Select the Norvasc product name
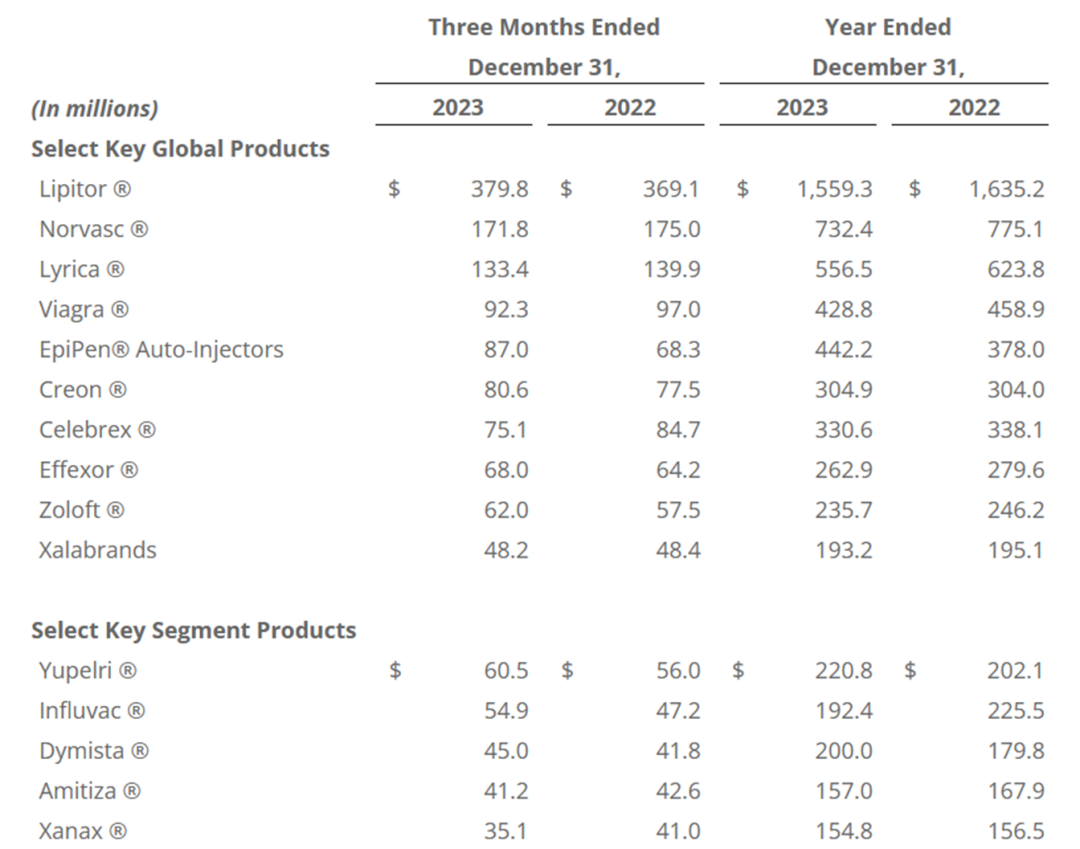The image size is (1080, 849). 93,229
